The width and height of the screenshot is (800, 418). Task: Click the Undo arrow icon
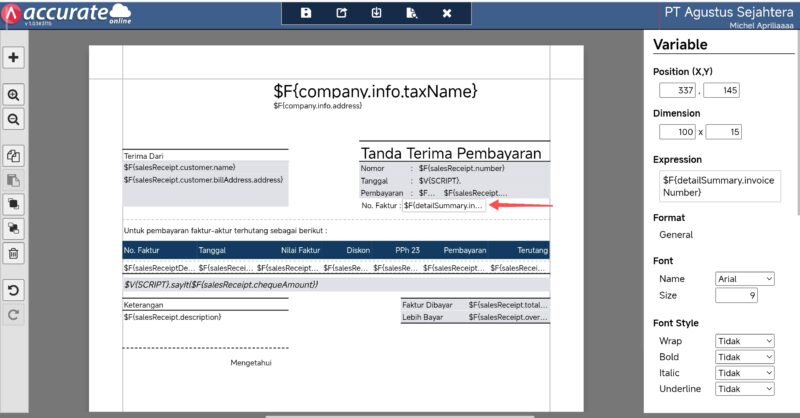coord(14,291)
